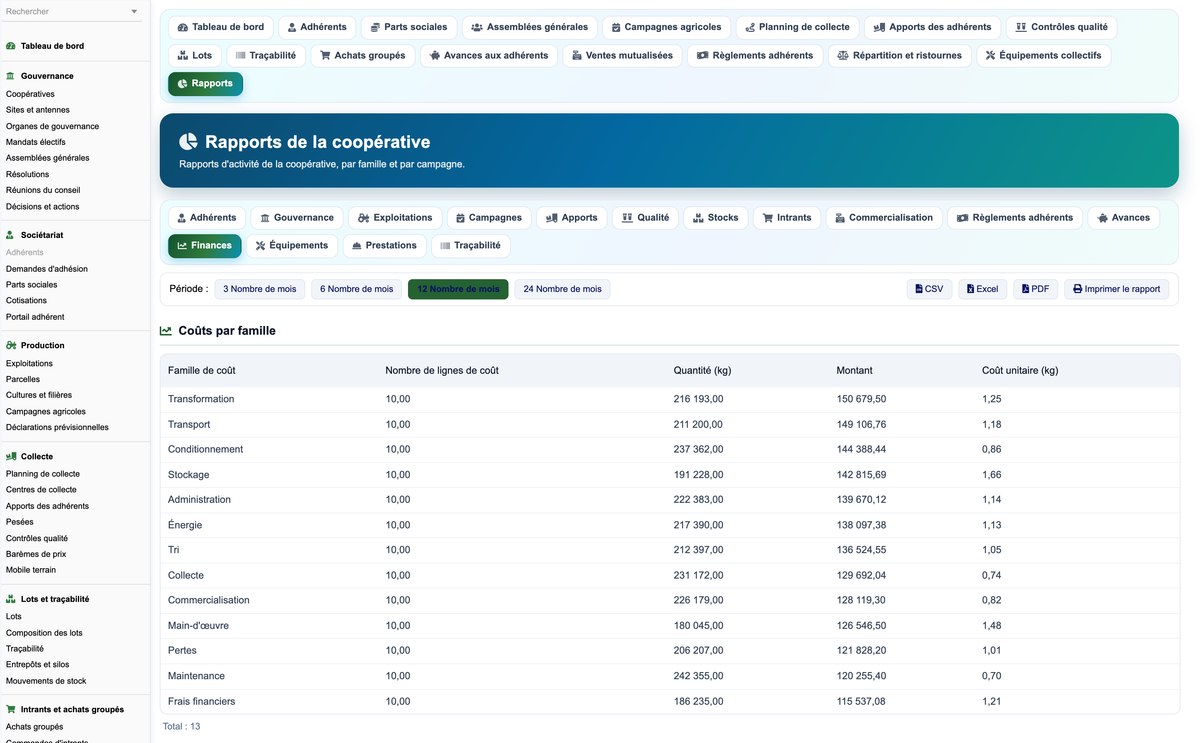Open Campagnes agricoles top tab
This screenshot has height=743, width=1200.
point(666,27)
